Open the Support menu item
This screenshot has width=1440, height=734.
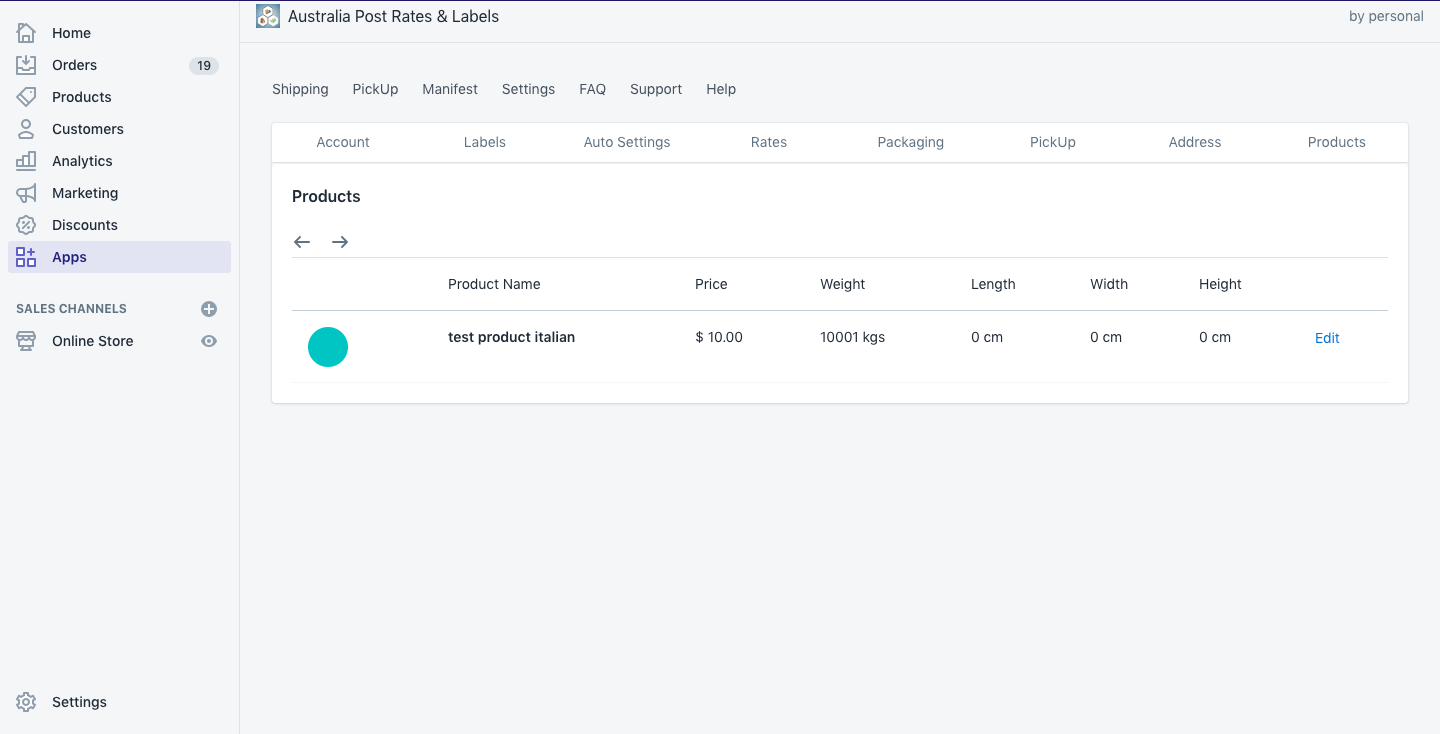(656, 89)
